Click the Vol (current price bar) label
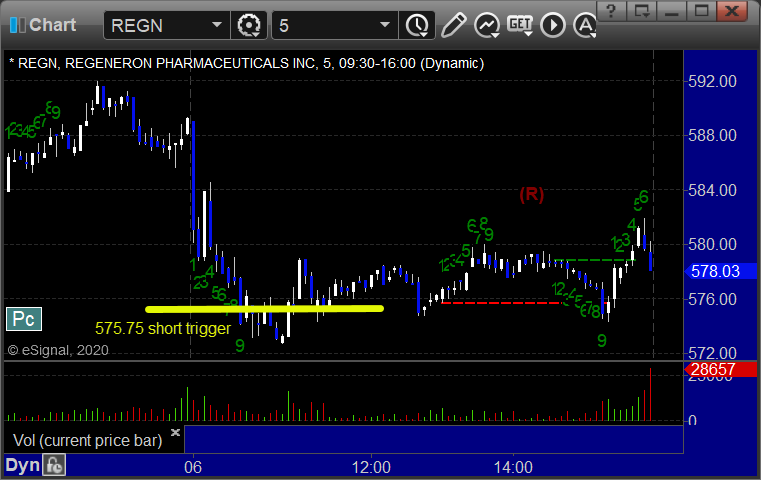The image size is (761, 480). 87,440
